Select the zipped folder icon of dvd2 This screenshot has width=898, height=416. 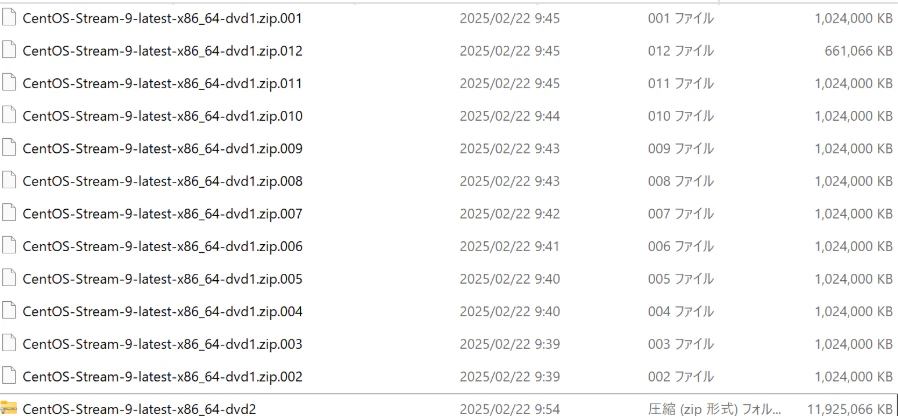click(9, 409)
